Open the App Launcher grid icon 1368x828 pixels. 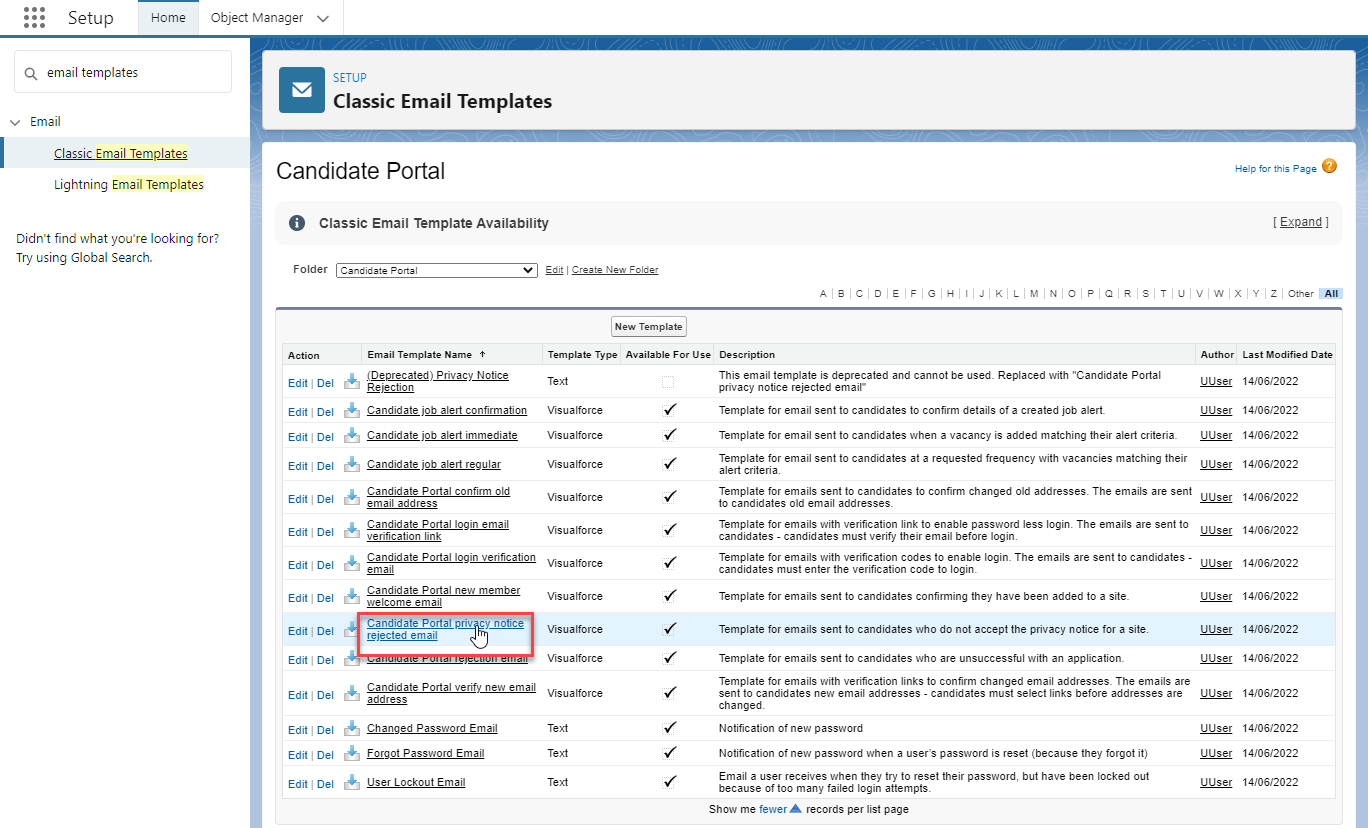(34, 18)
